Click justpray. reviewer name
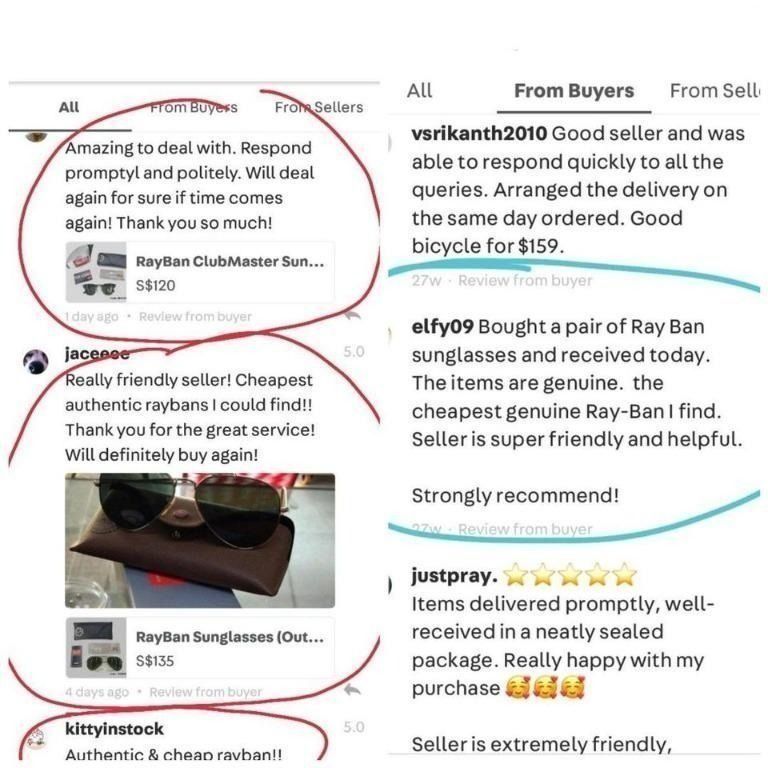The height and width of the screenshot is (768, 768). click(x=455, y=576)
